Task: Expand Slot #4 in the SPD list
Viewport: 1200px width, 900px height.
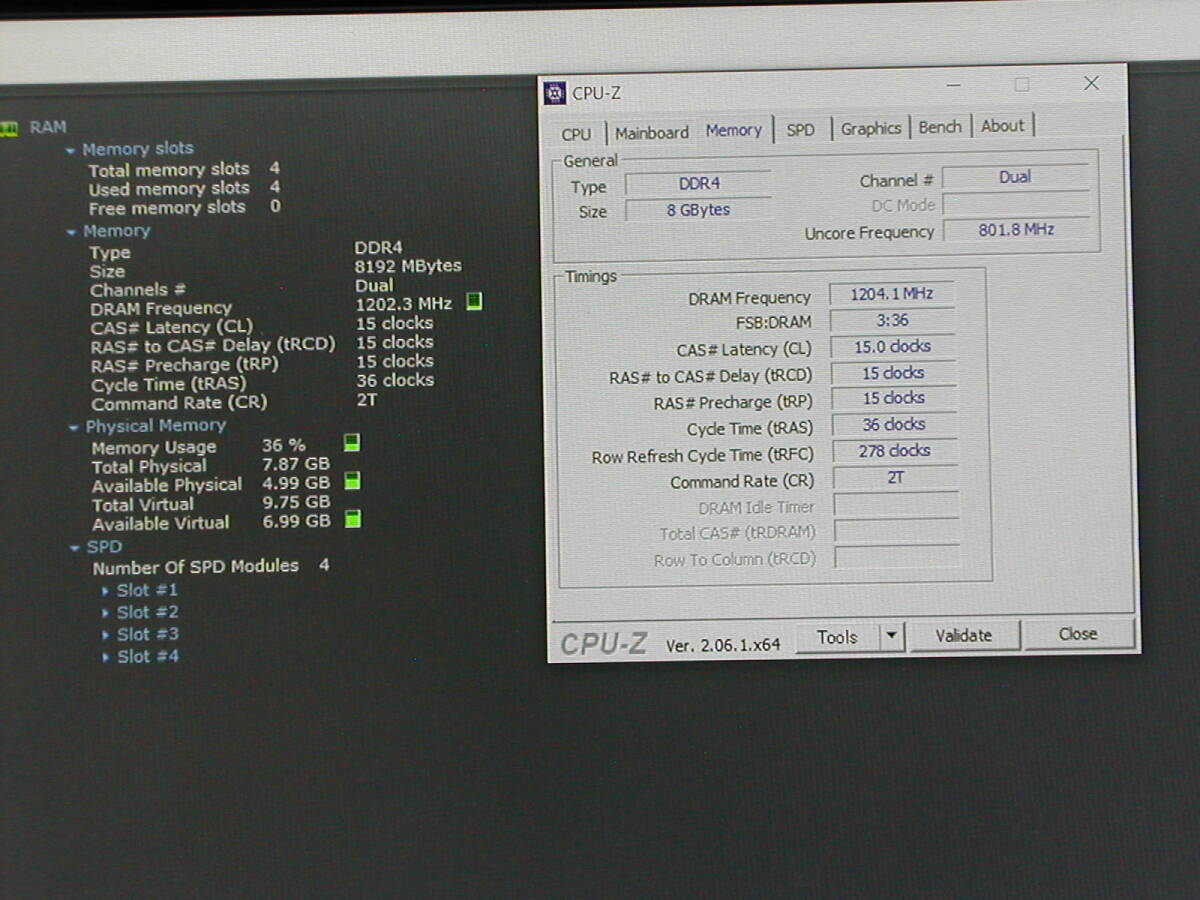Action: click(107, 657)
